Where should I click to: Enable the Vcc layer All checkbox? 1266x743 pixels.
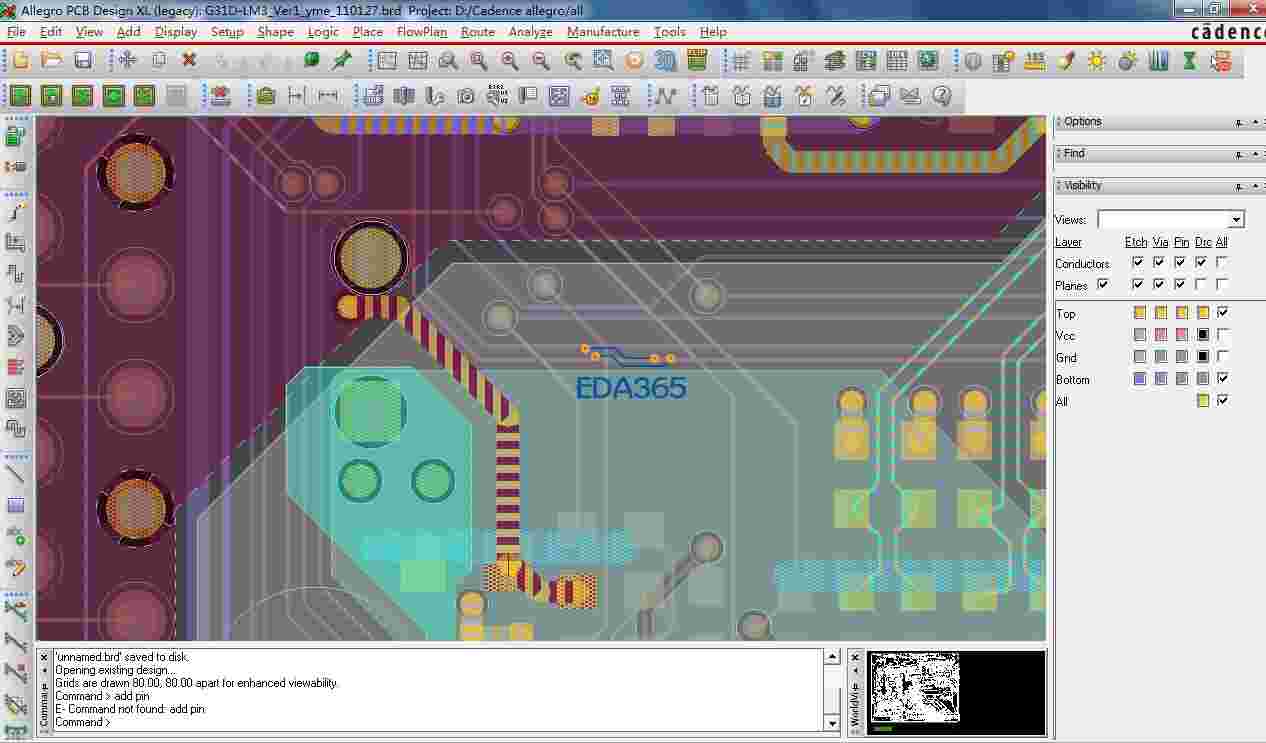(1222, 335)
